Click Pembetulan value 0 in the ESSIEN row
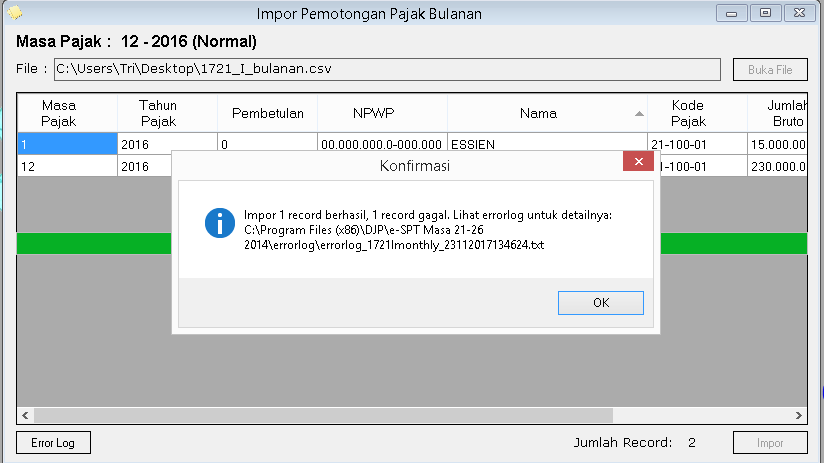Image resolution: width=824 pixels, height=463 pixels. (x=267, y=142)
